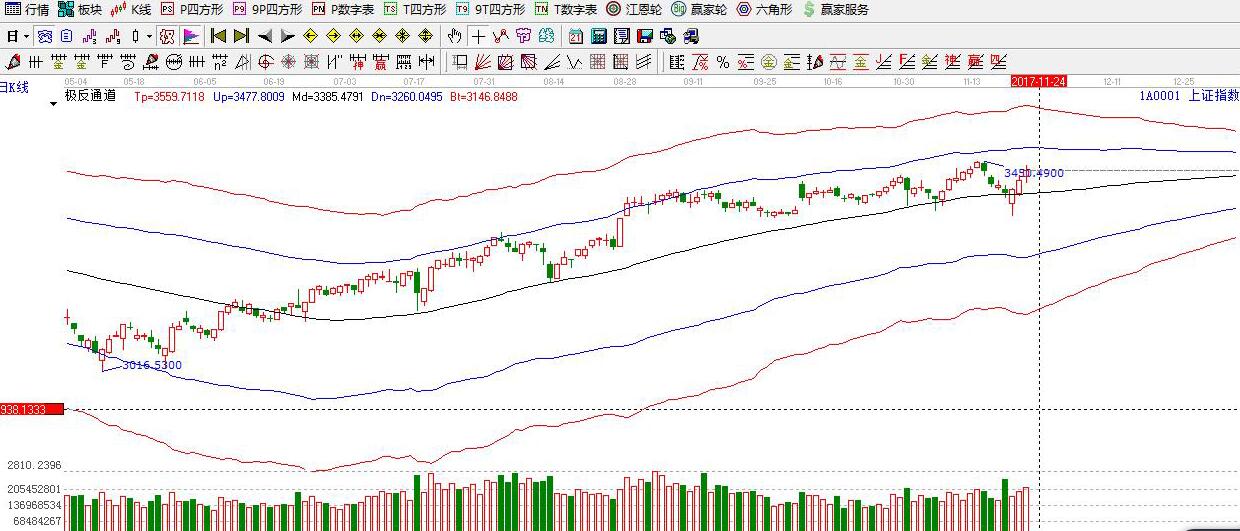Viewport: 1240px width, 531px height.
Task: Click the red 2017-11-24 date marker
Action: coord(1038,80)
